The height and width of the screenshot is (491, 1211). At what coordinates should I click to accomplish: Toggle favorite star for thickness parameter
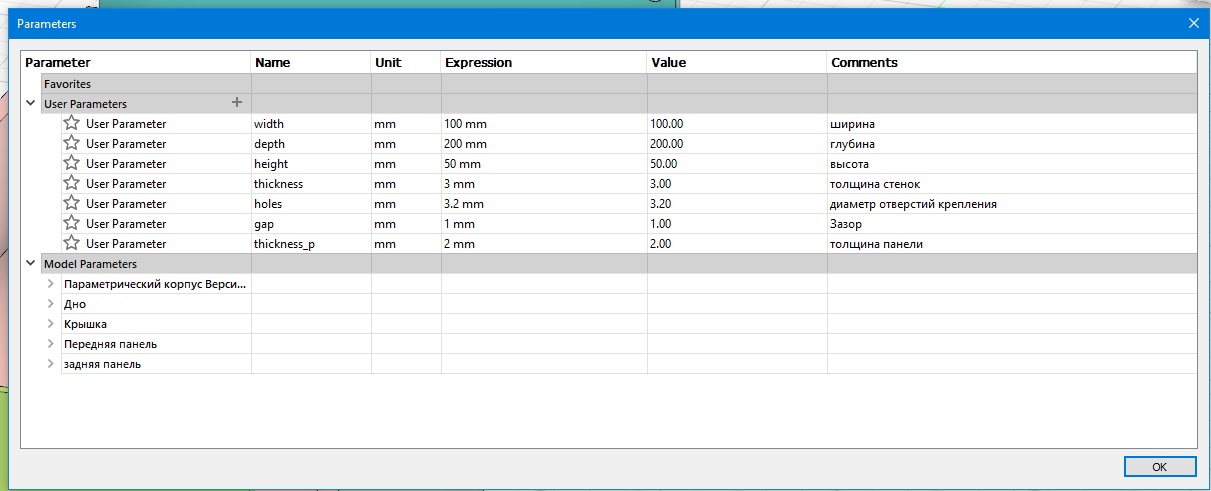coord(71,183)
